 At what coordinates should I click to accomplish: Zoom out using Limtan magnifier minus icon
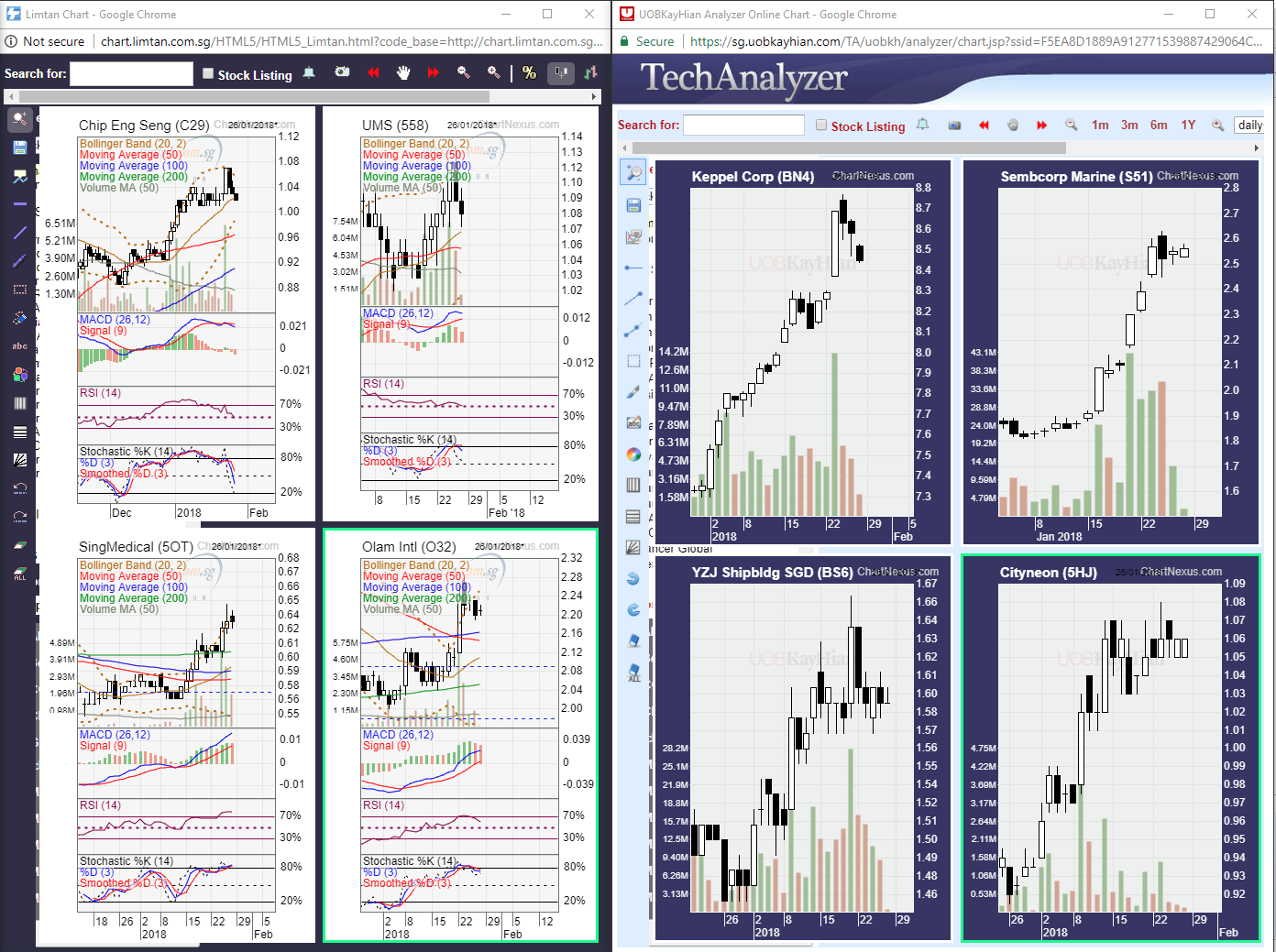click(x=464, y=72)
